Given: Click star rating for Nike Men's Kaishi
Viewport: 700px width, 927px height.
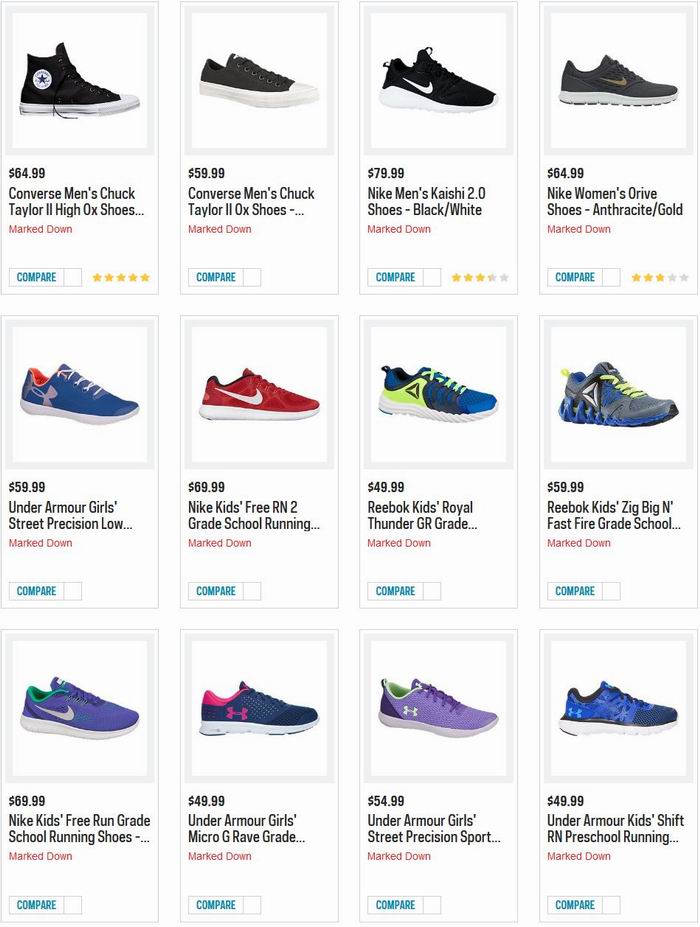Looking at the screenshot, I should 480,277.
